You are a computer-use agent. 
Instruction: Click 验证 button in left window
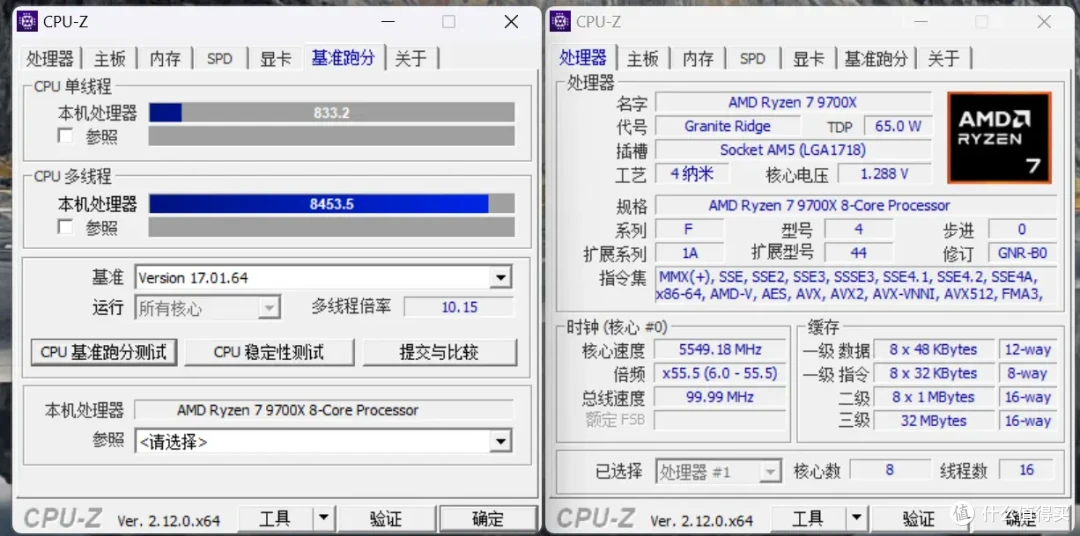[x=386, y=518]
